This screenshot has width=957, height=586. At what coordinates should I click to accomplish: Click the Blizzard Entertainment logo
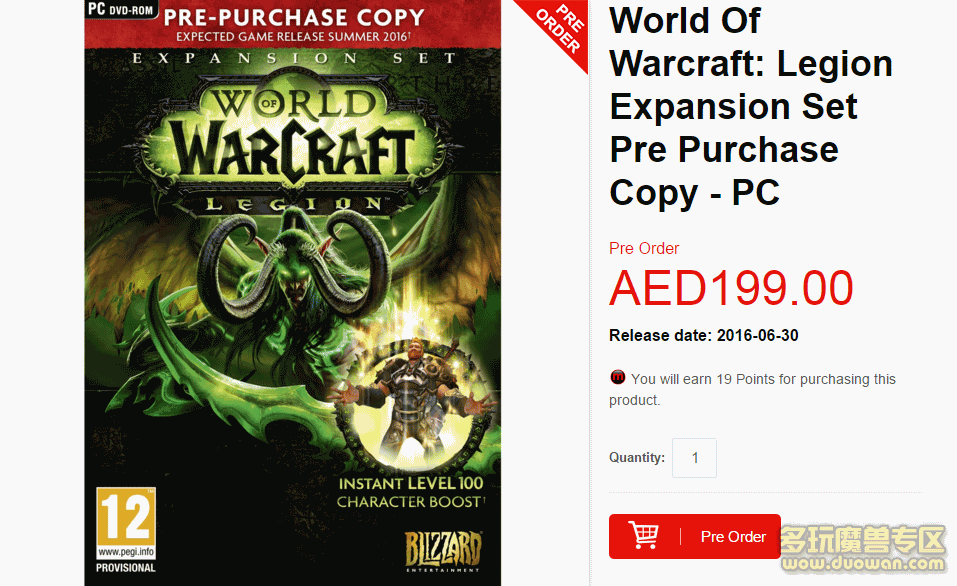click(443, 551)
